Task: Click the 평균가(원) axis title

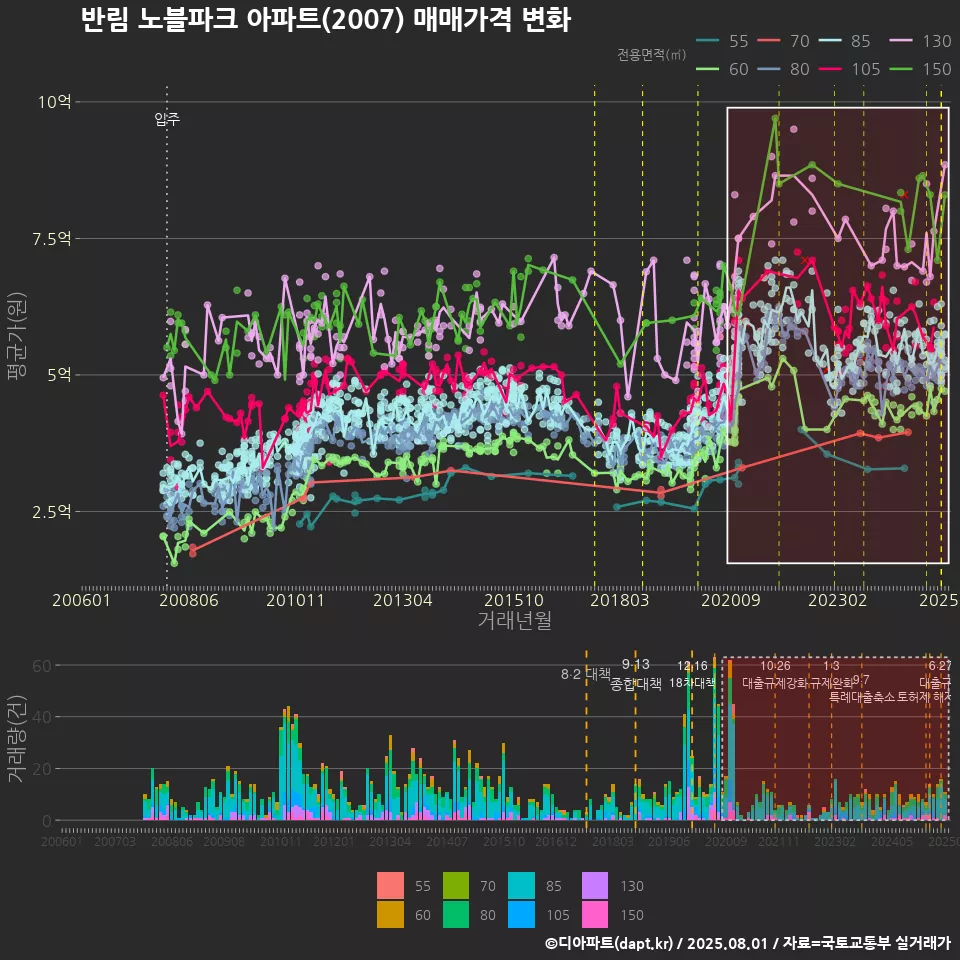Action: 16,336
